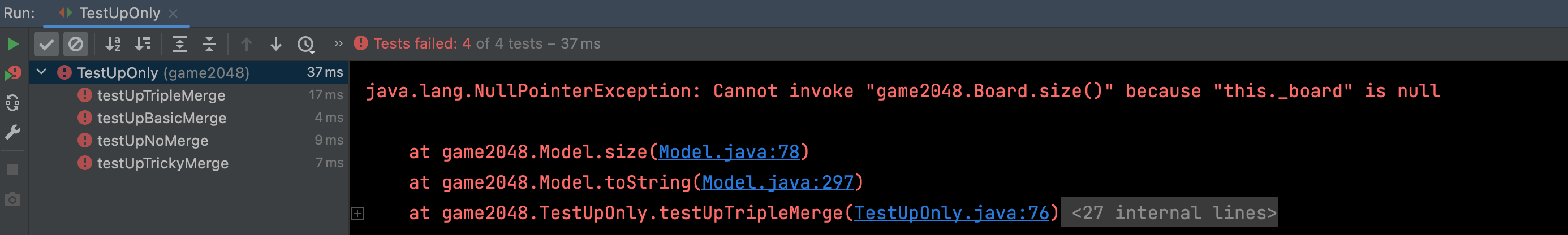Click the Rerun Failed Tests icon
Screen dimensions: 1568x235
(x=13, y=74)
